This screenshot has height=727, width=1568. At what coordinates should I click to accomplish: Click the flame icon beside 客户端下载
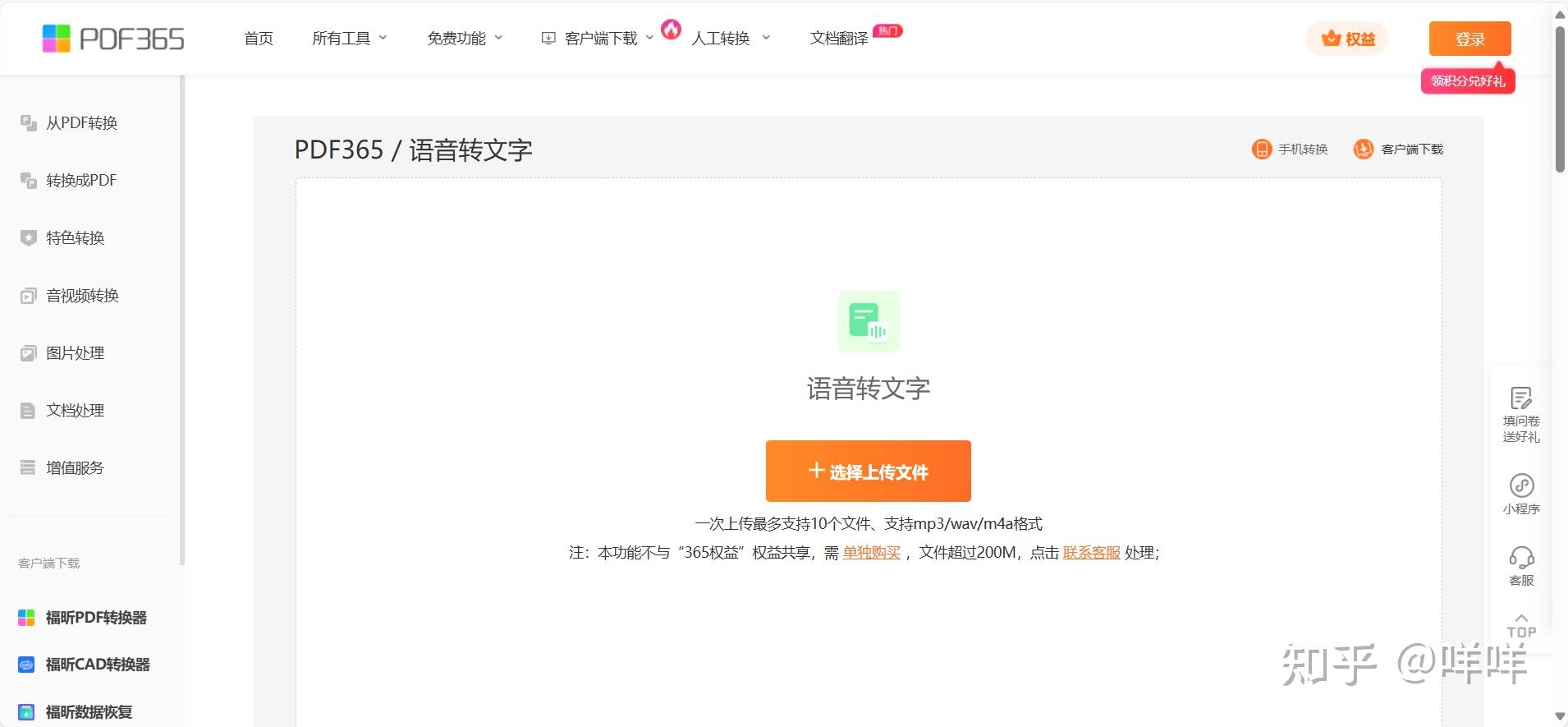(x=672, y=30)
